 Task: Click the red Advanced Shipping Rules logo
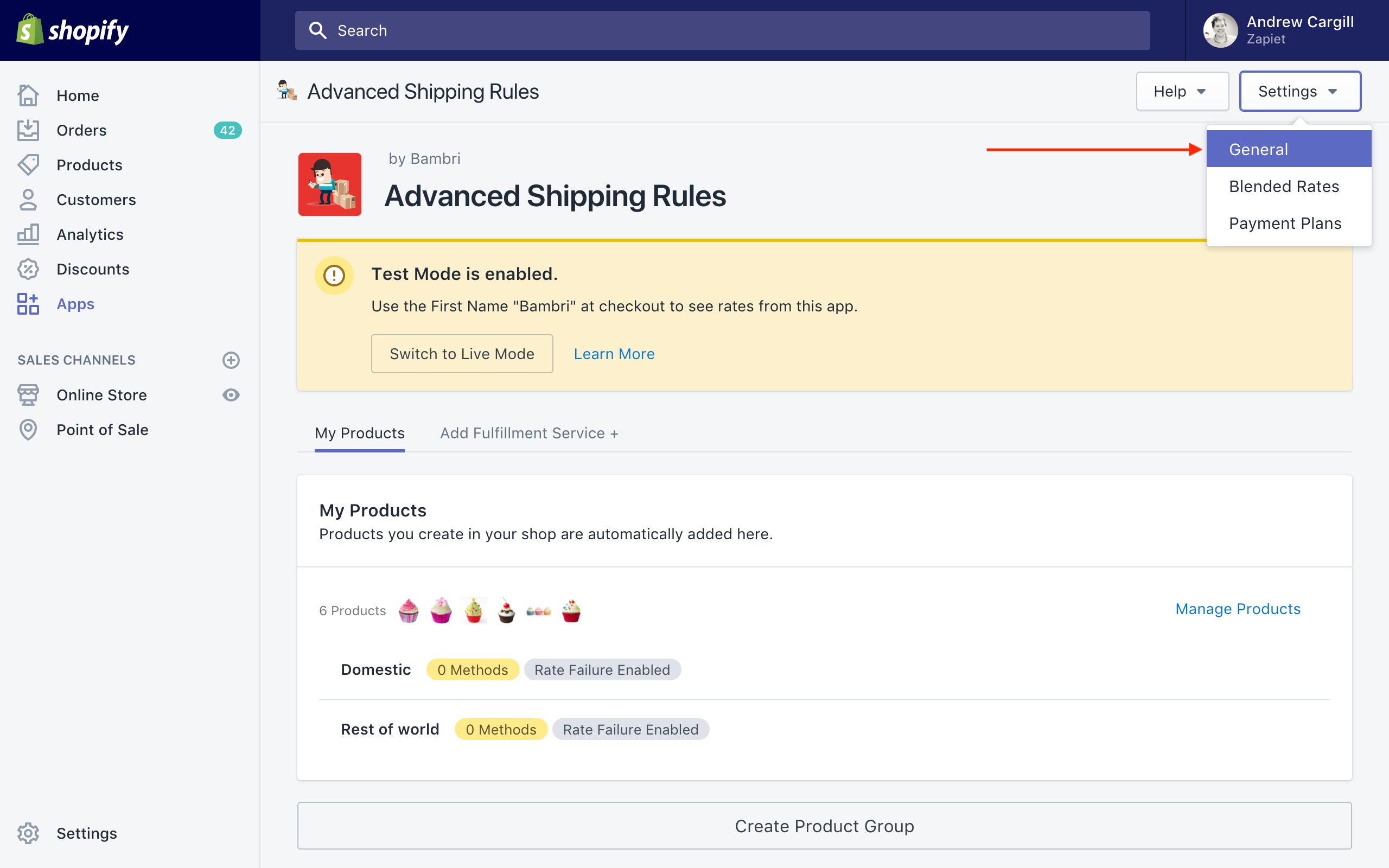click(x=329, y=184)
